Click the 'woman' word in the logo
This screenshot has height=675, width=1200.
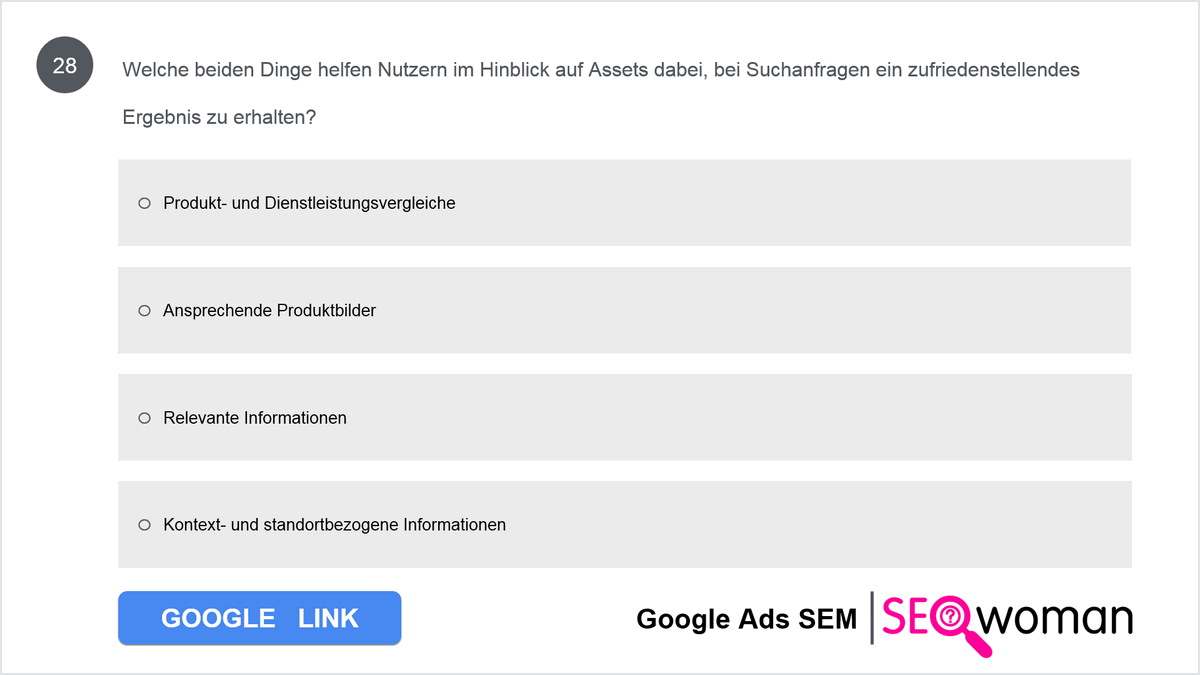[x=1056, y=619]
